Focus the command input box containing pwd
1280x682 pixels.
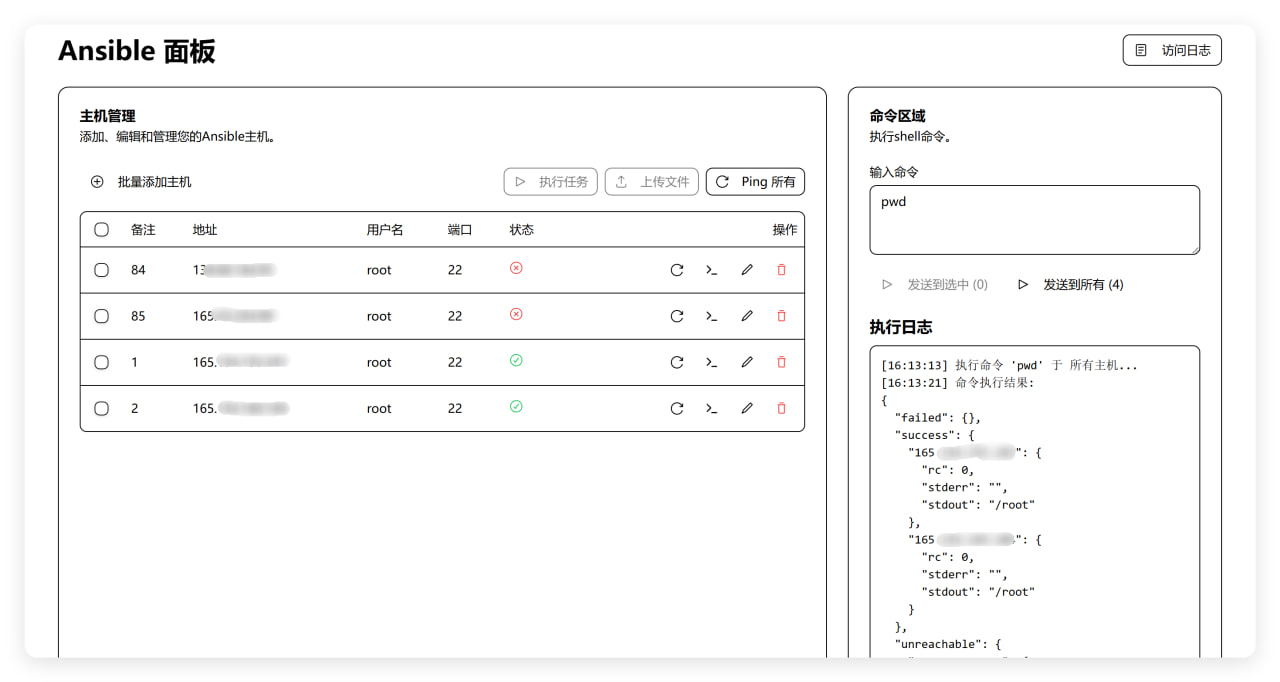(x=1035, y=220)
